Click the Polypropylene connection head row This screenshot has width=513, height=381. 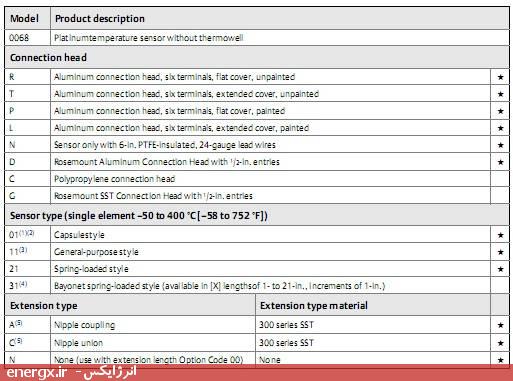(257, 179)
